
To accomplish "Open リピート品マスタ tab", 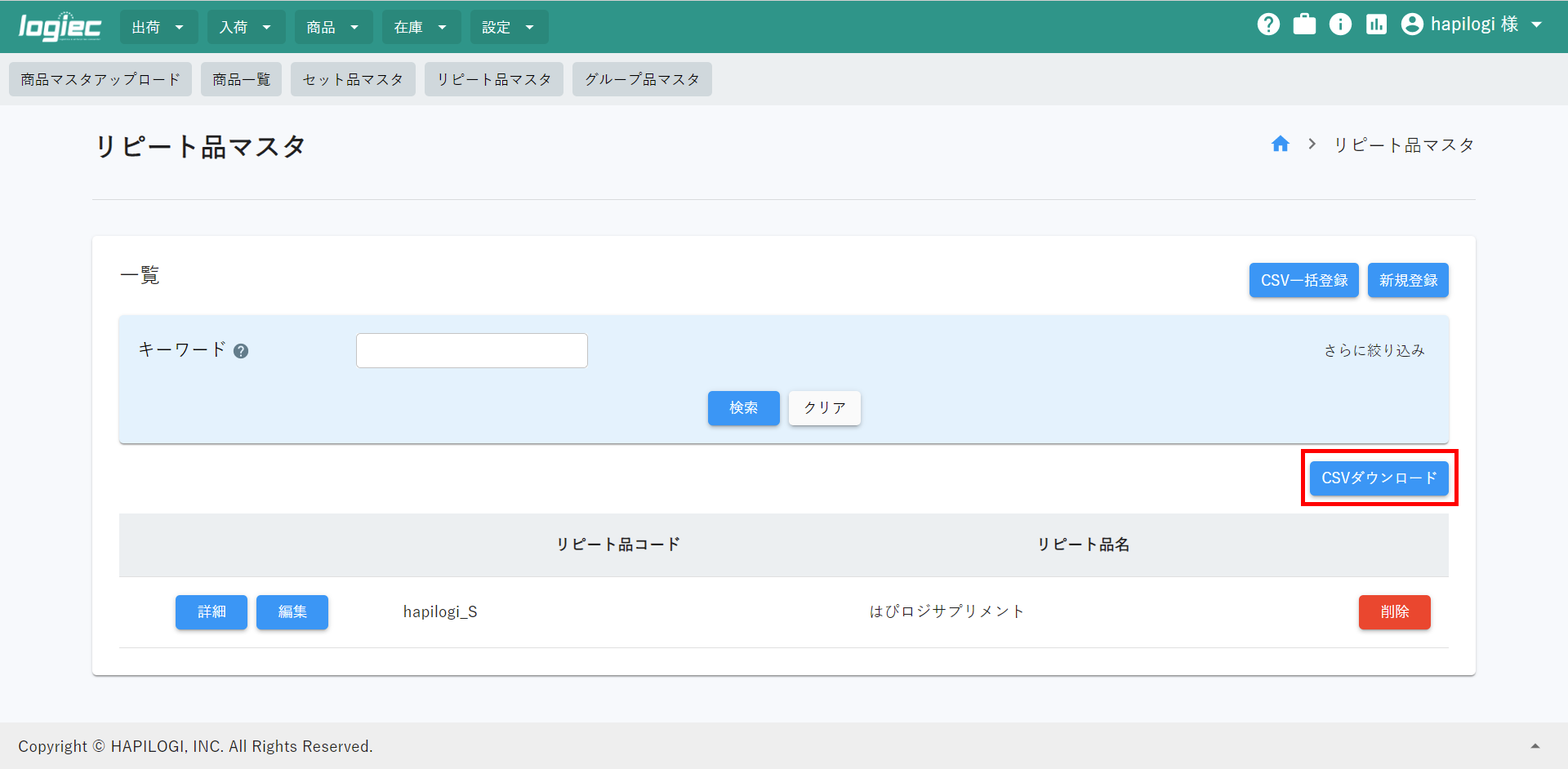I will (494, 79).
